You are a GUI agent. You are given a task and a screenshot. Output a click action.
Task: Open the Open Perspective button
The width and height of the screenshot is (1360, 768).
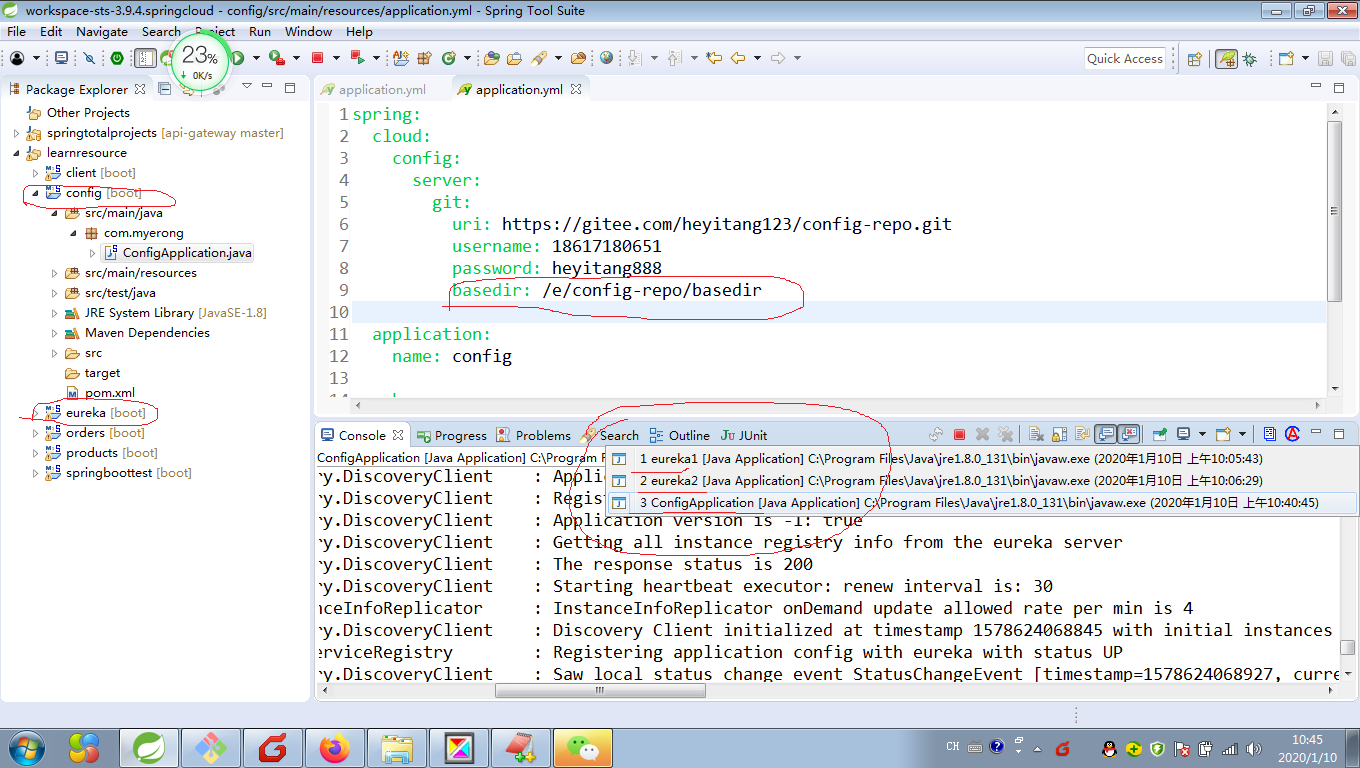pyautogui.click(x=1194, y=59)
